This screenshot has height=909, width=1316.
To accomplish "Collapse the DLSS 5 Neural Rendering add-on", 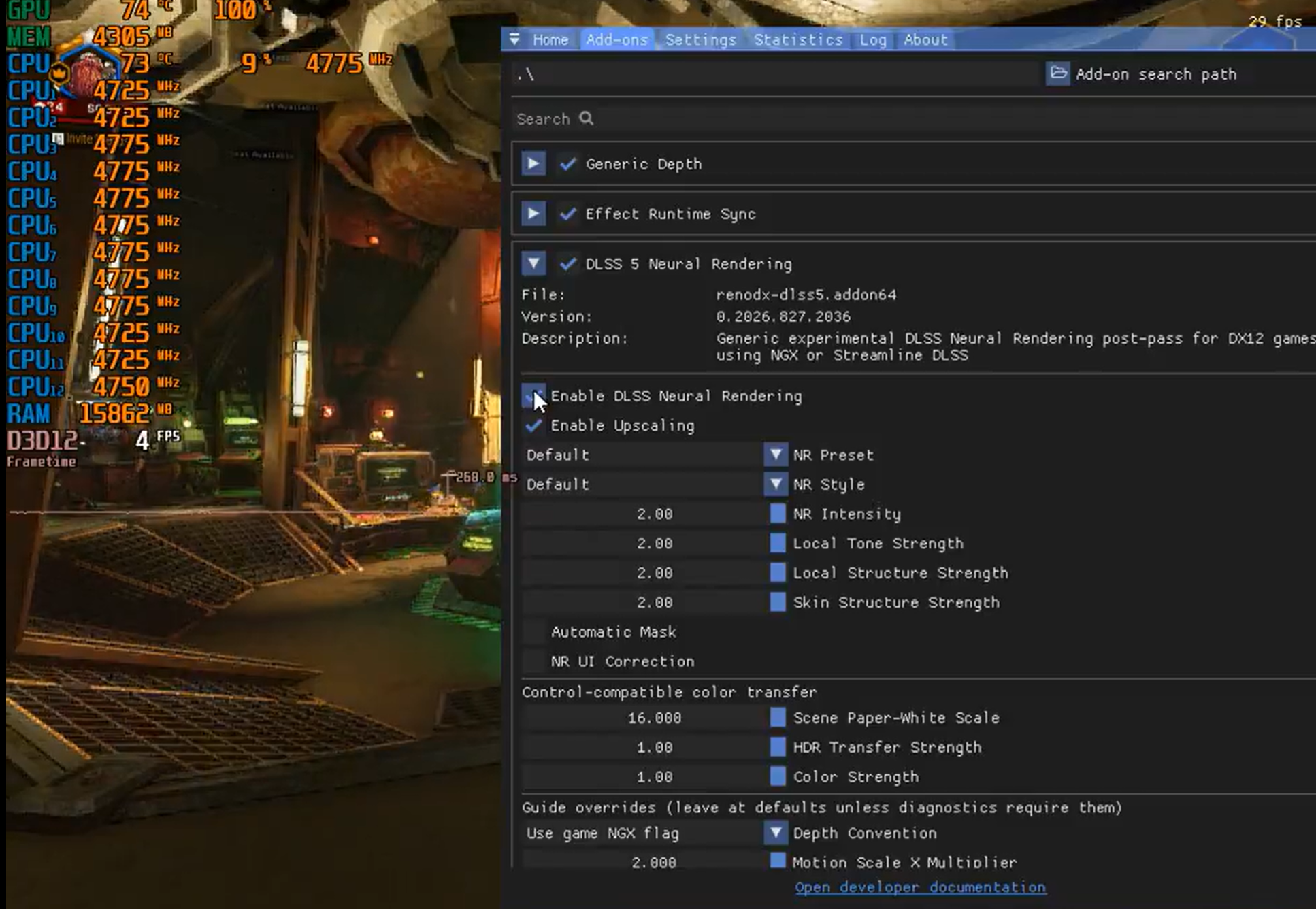I will (533, 263).
